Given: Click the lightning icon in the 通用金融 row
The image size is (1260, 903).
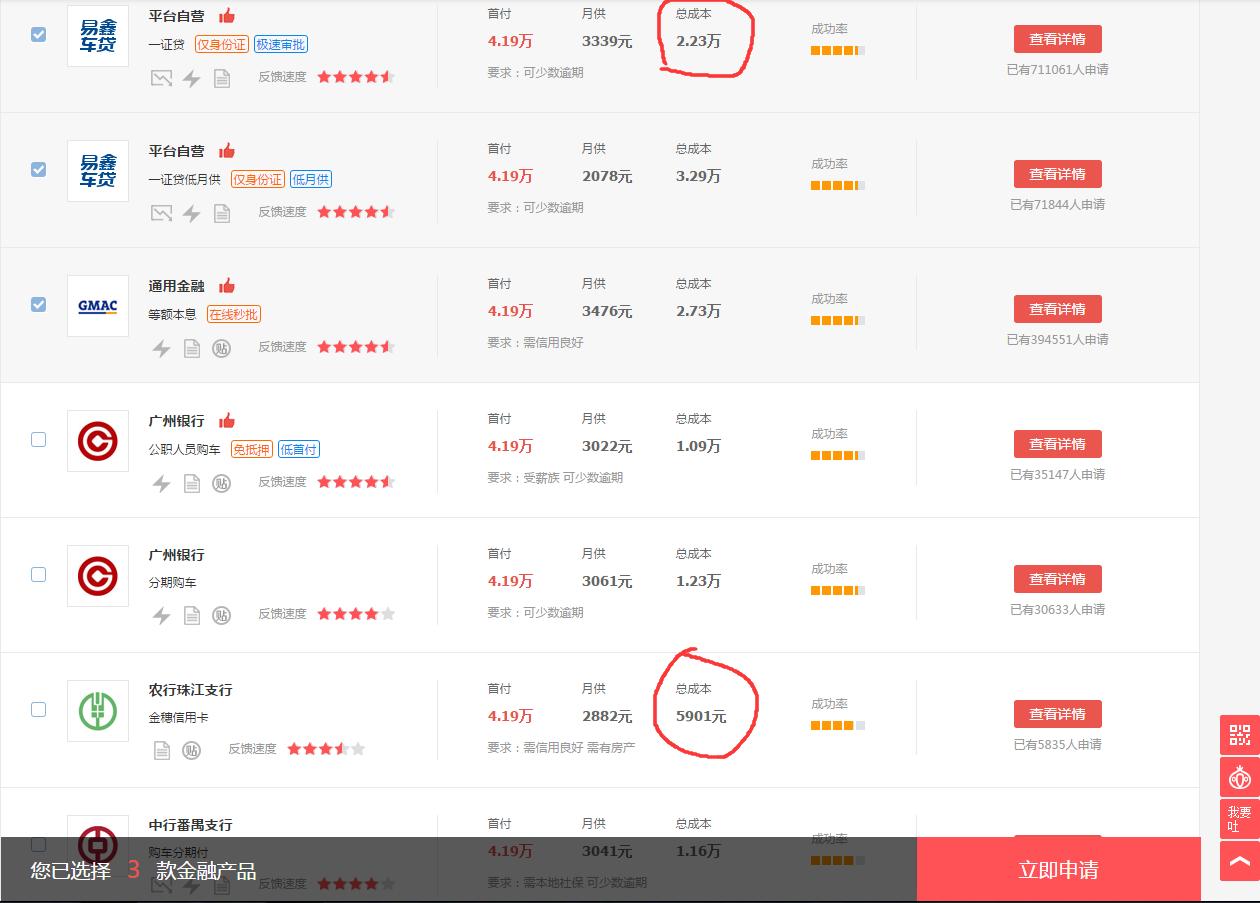Looking at the screenshot, I should [x=161, y=348].
